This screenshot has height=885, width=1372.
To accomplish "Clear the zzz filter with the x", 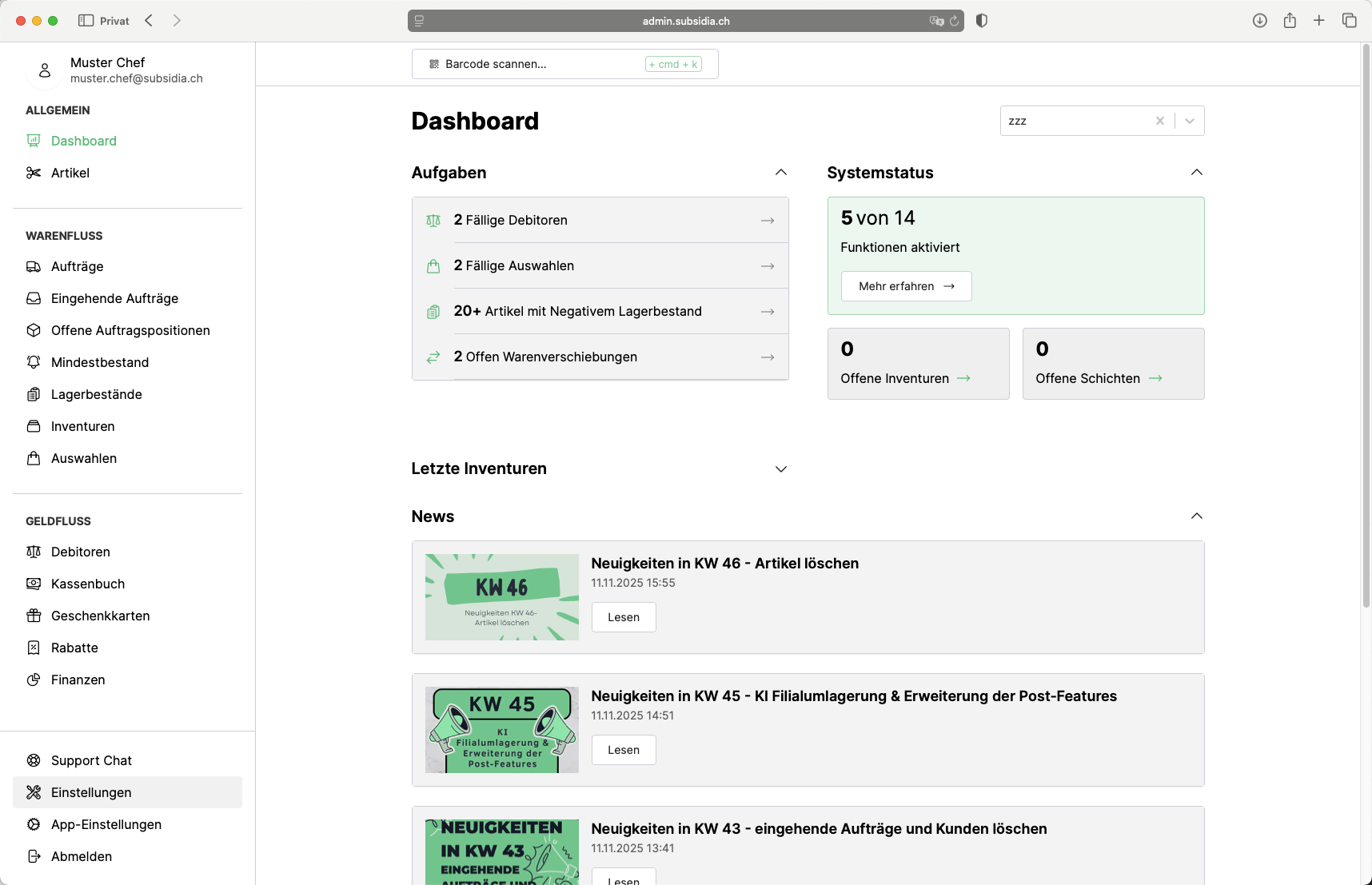I will (1160, 121).
